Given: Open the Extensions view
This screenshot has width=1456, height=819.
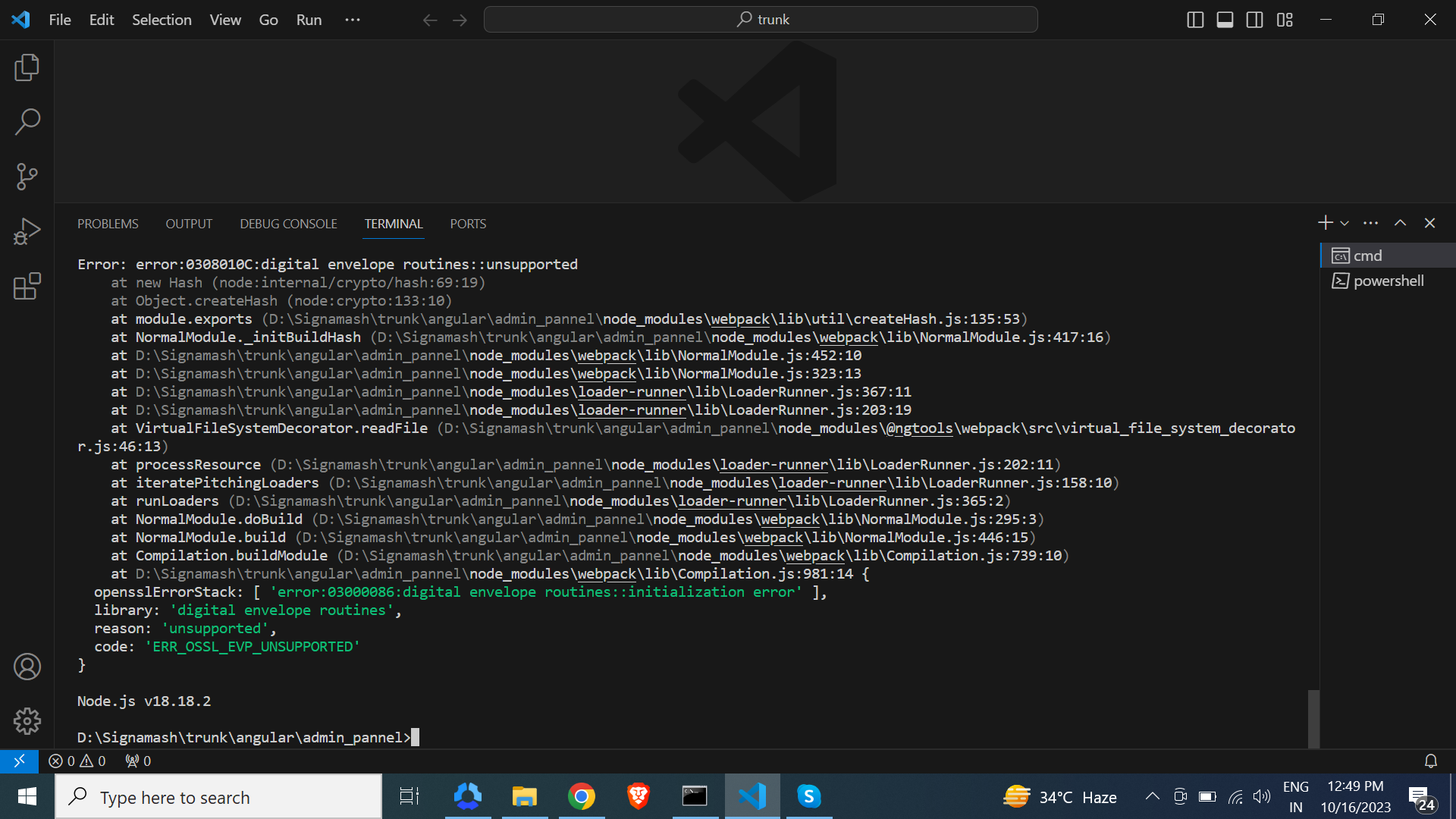Looking at the screenshot, I should tap(27, 286).
